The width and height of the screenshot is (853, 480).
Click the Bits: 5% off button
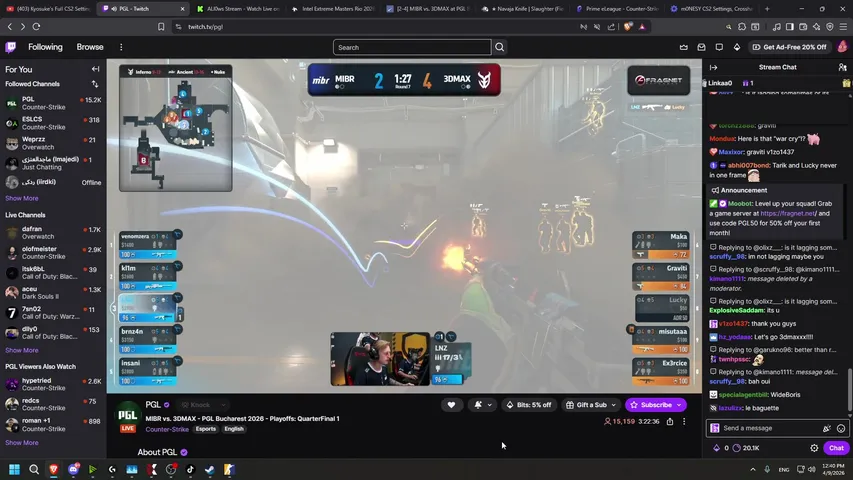[528, 405]
